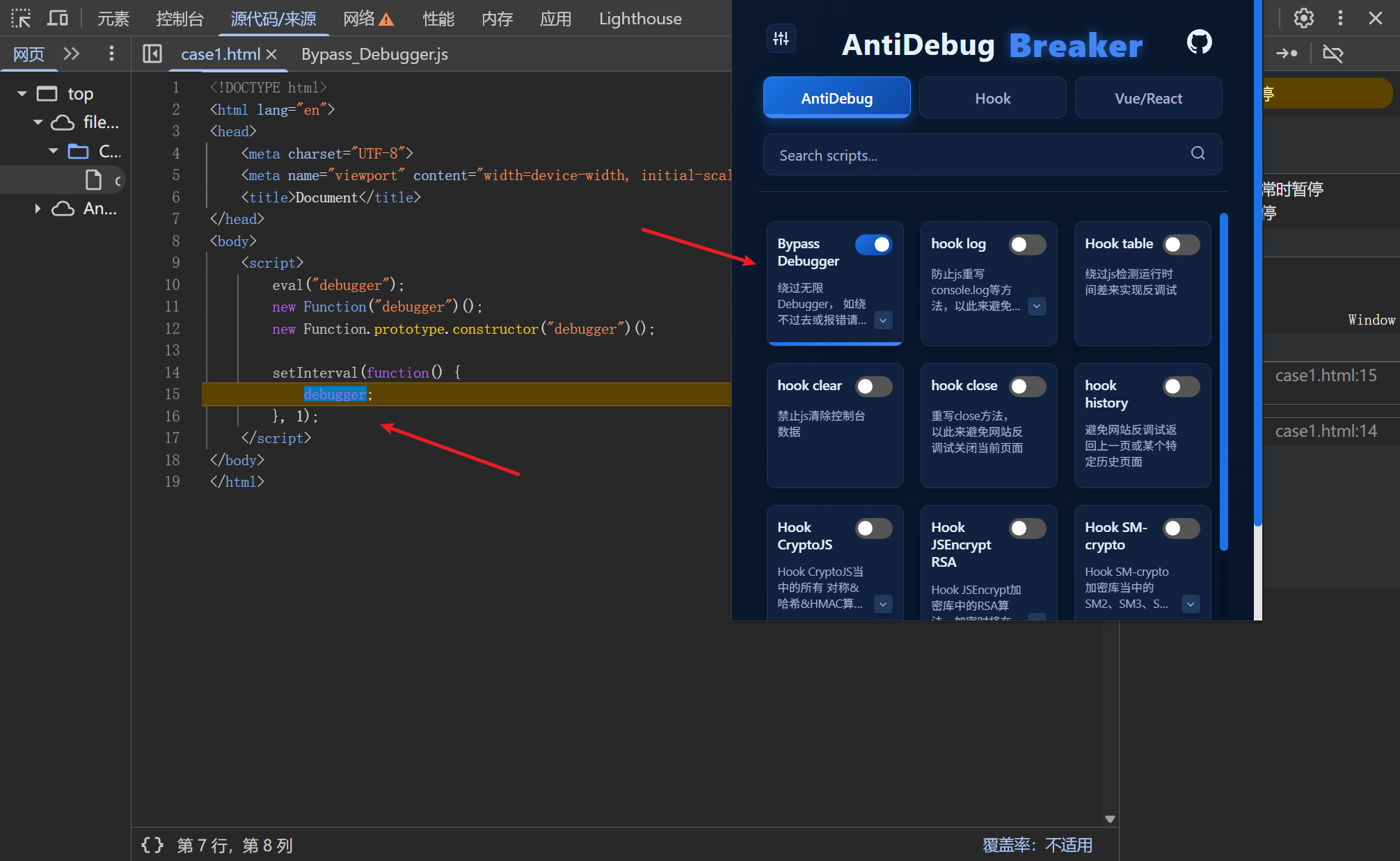Close the case1.html file tab
Screen dimensions: 1400x861
[x=271, y=54]
